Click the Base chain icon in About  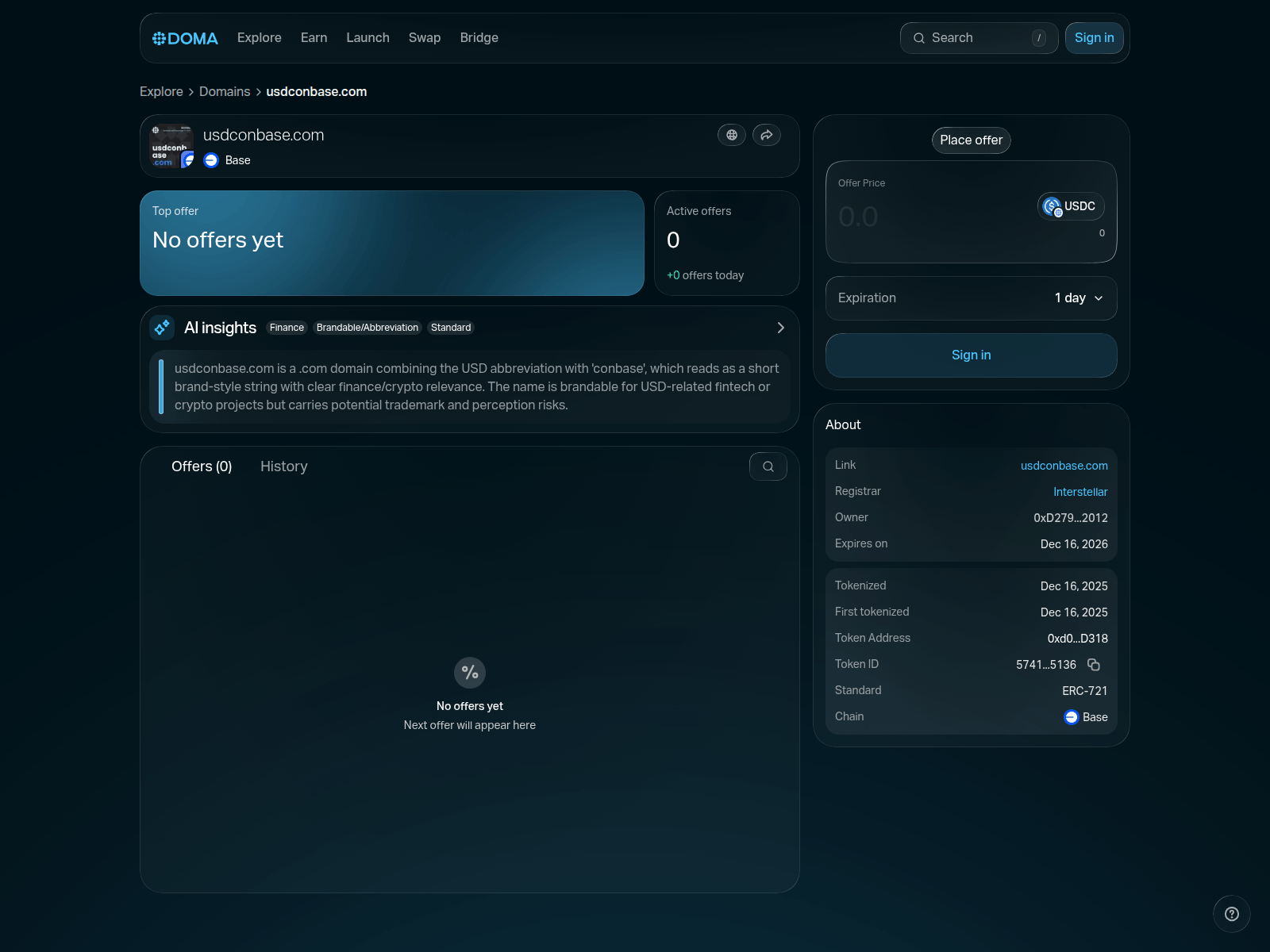[x=1072, y=717]
